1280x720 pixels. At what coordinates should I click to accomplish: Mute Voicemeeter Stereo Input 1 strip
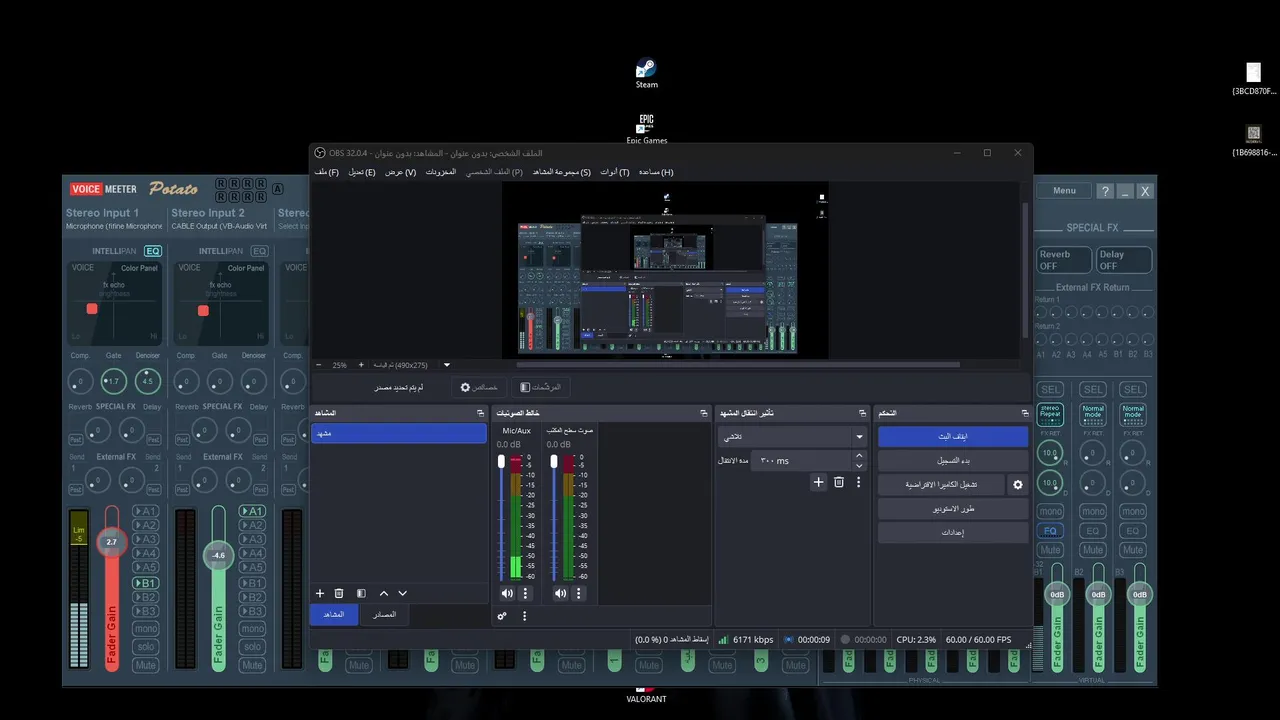tap(146, 665)
